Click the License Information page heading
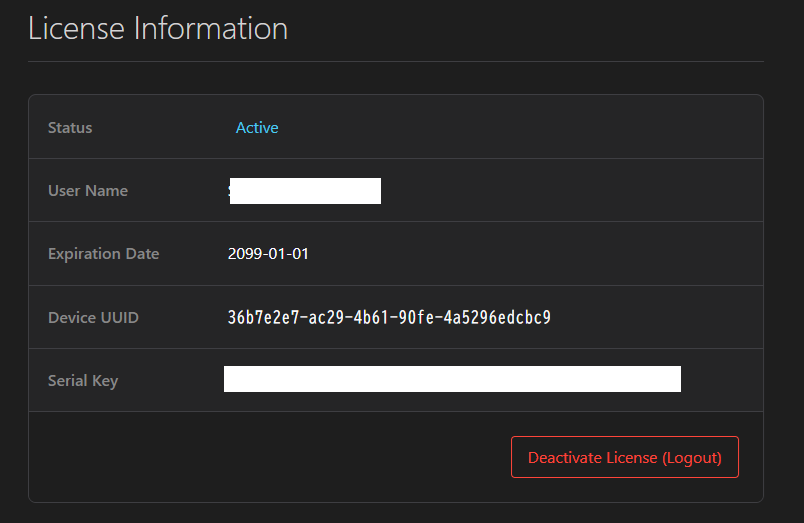 158,28
